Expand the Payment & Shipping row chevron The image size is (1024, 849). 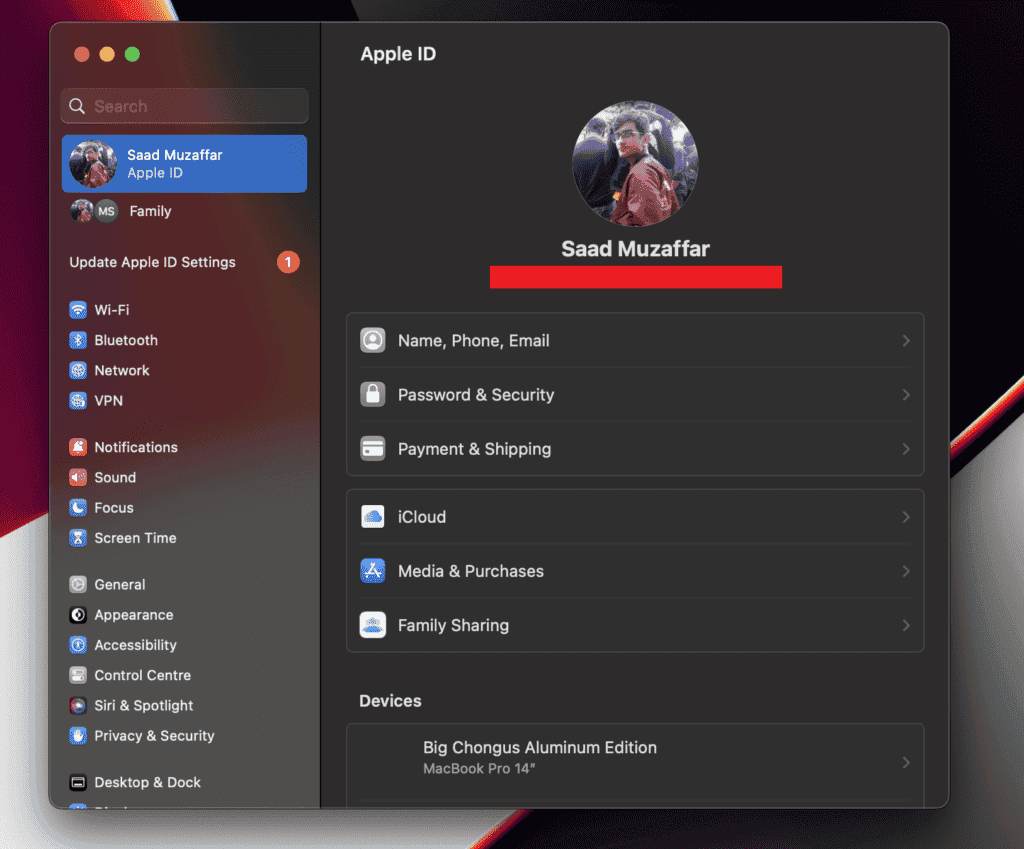pyautogui.click(x=905, y=449)
